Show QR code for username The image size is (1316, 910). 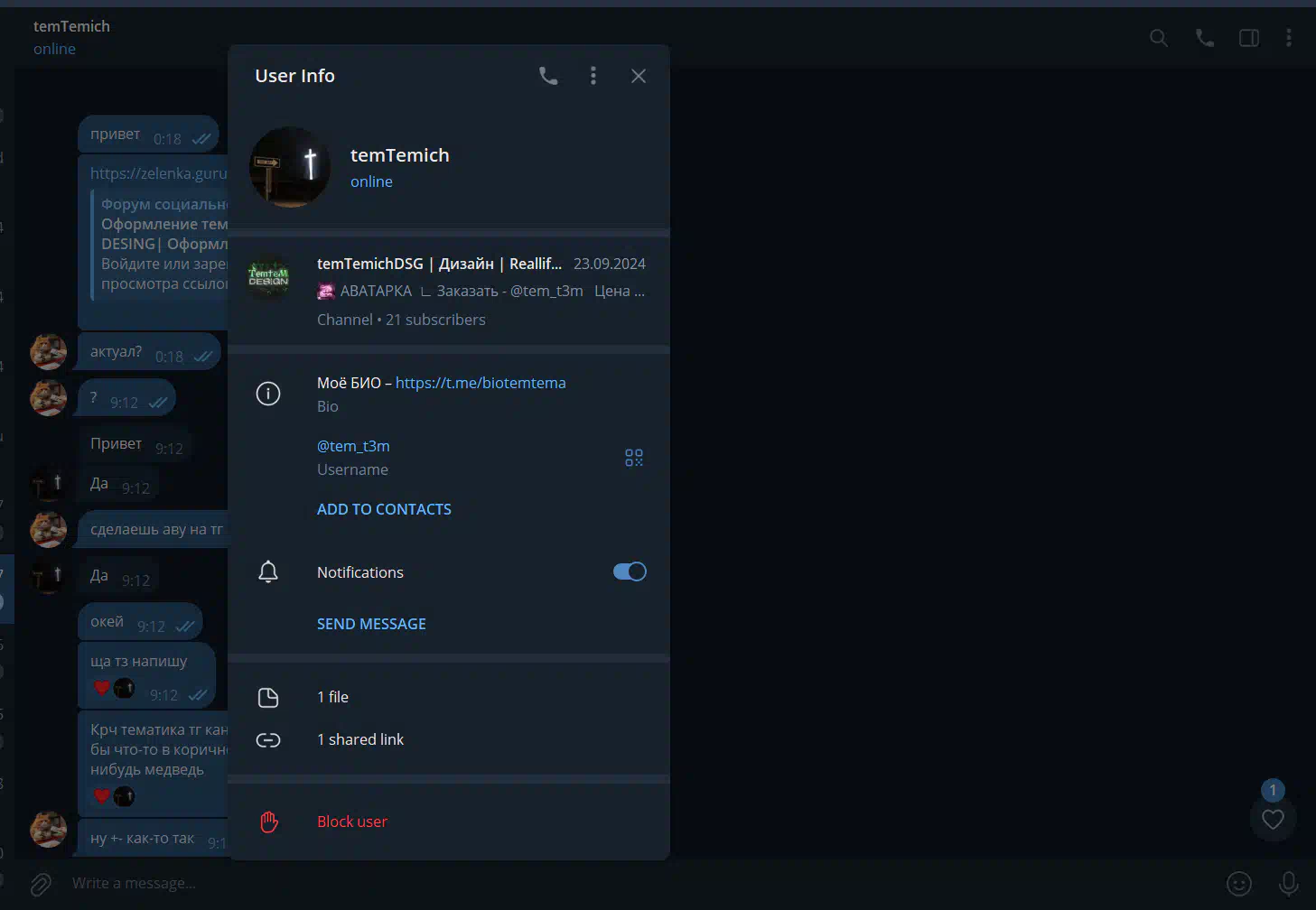coord(634,458)
